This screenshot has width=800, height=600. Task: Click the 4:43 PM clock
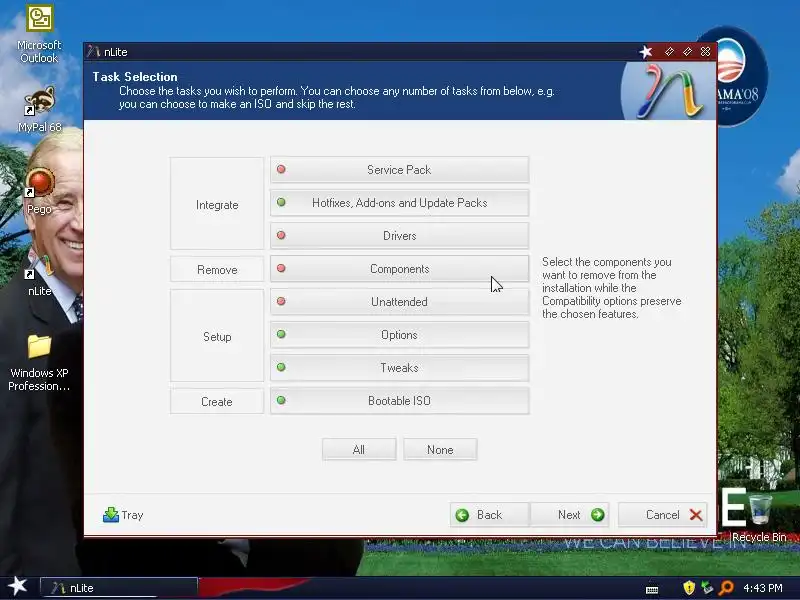pos(763,588)
